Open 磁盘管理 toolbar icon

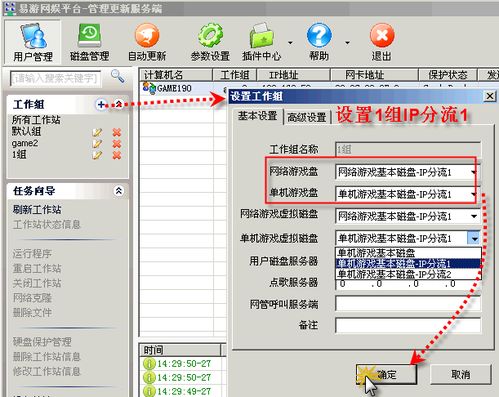click(x=89, y=42)
